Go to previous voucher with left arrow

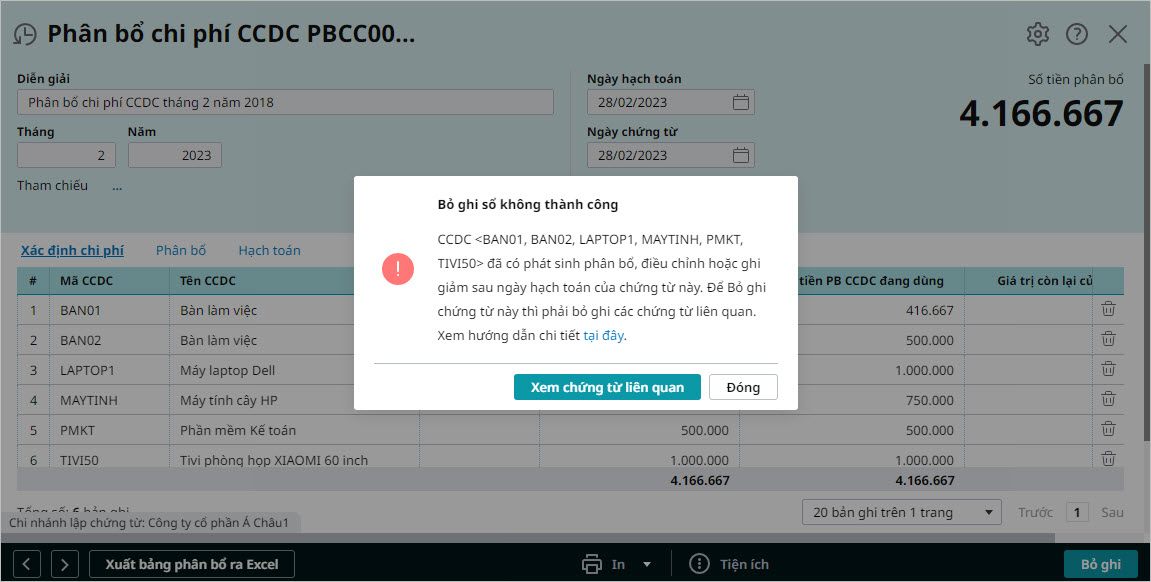click(x=26, y=564)
